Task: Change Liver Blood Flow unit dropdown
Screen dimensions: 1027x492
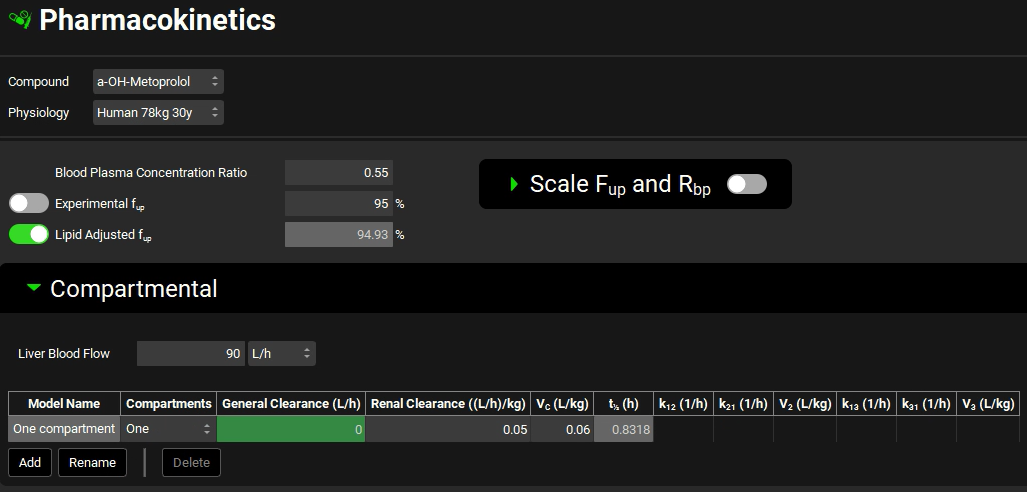Action: point(281,353)
